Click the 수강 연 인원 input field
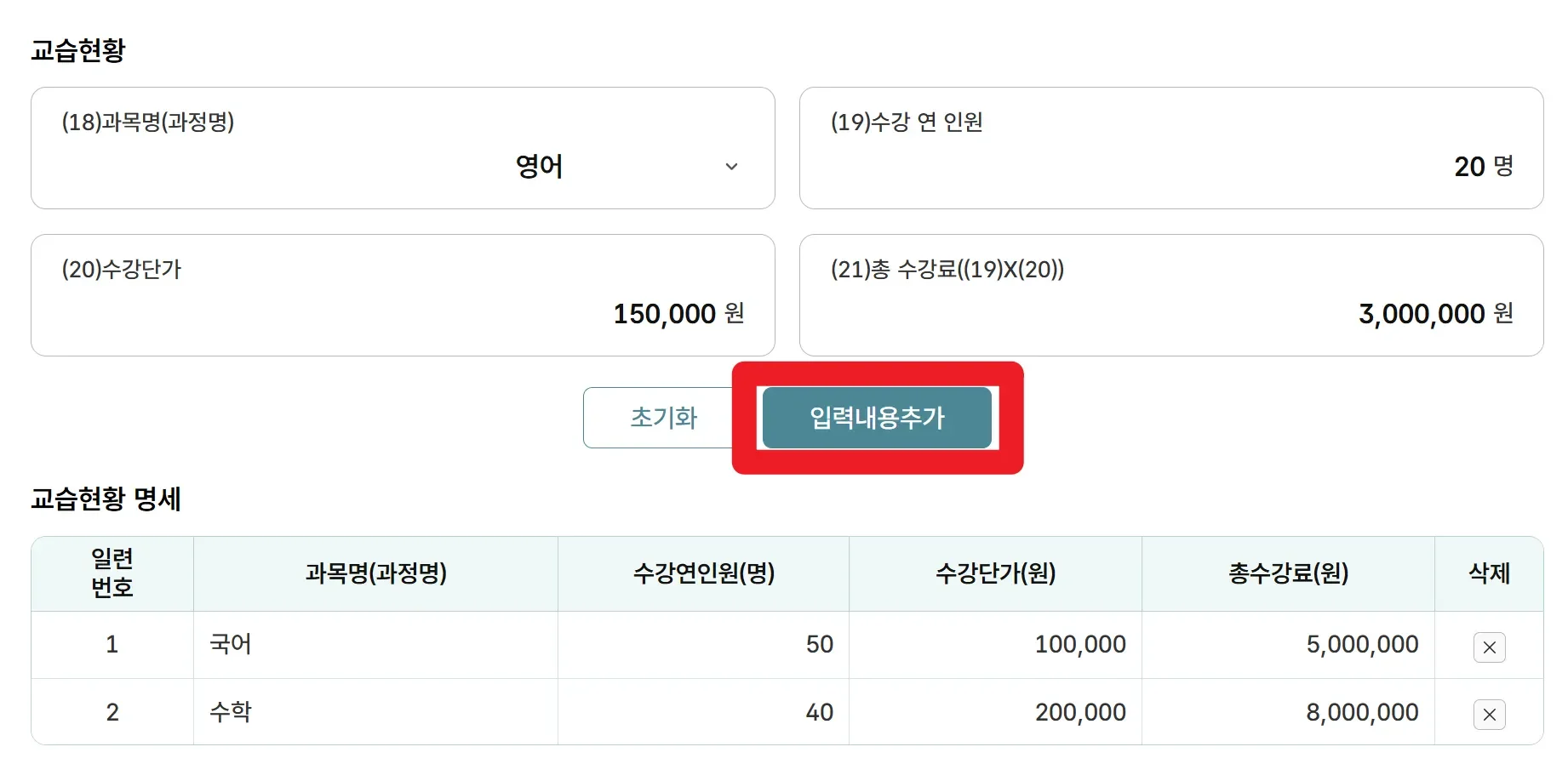This screenshot has width=1568, height=781. point(1170,167)
